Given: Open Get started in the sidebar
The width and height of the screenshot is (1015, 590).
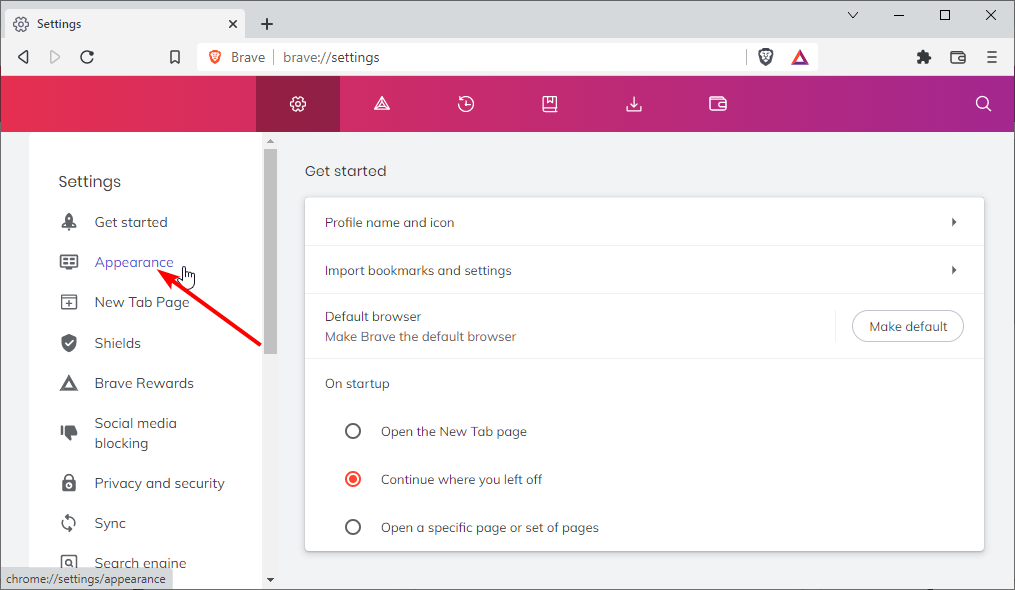Looking at the screenshot, I should point(131,222).
